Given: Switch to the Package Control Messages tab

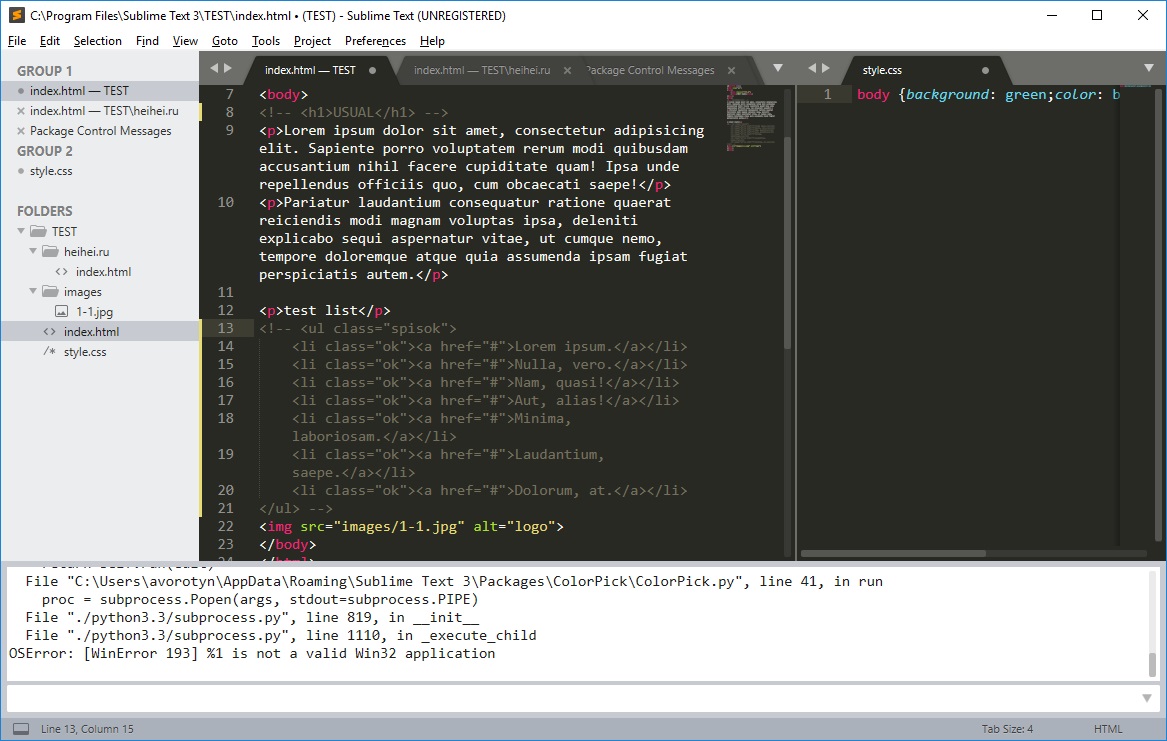Looking at the screenshot, I should (x=652, y=70).
